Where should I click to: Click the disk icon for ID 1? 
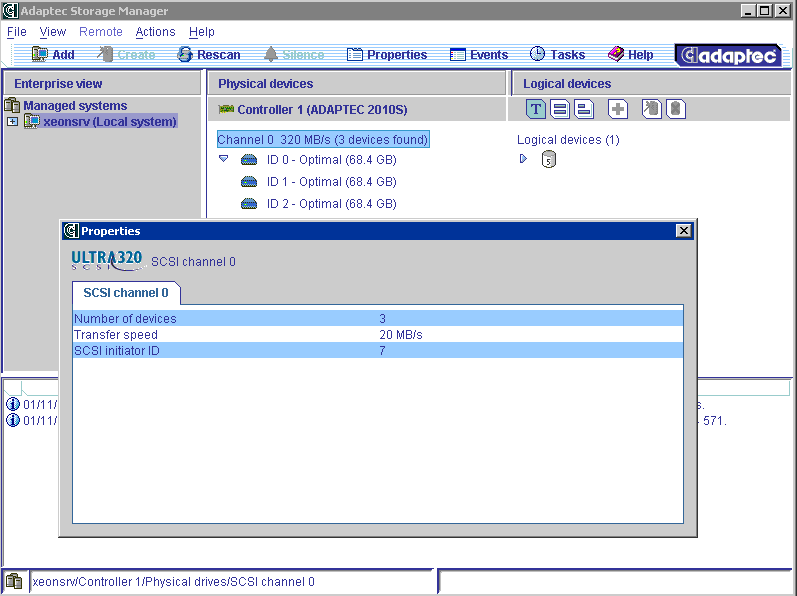tap(249, 182)
